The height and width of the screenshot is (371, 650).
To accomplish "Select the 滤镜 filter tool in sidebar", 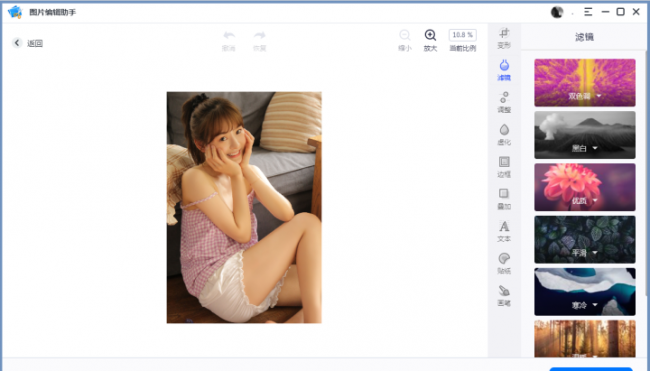I will (504, 70).
